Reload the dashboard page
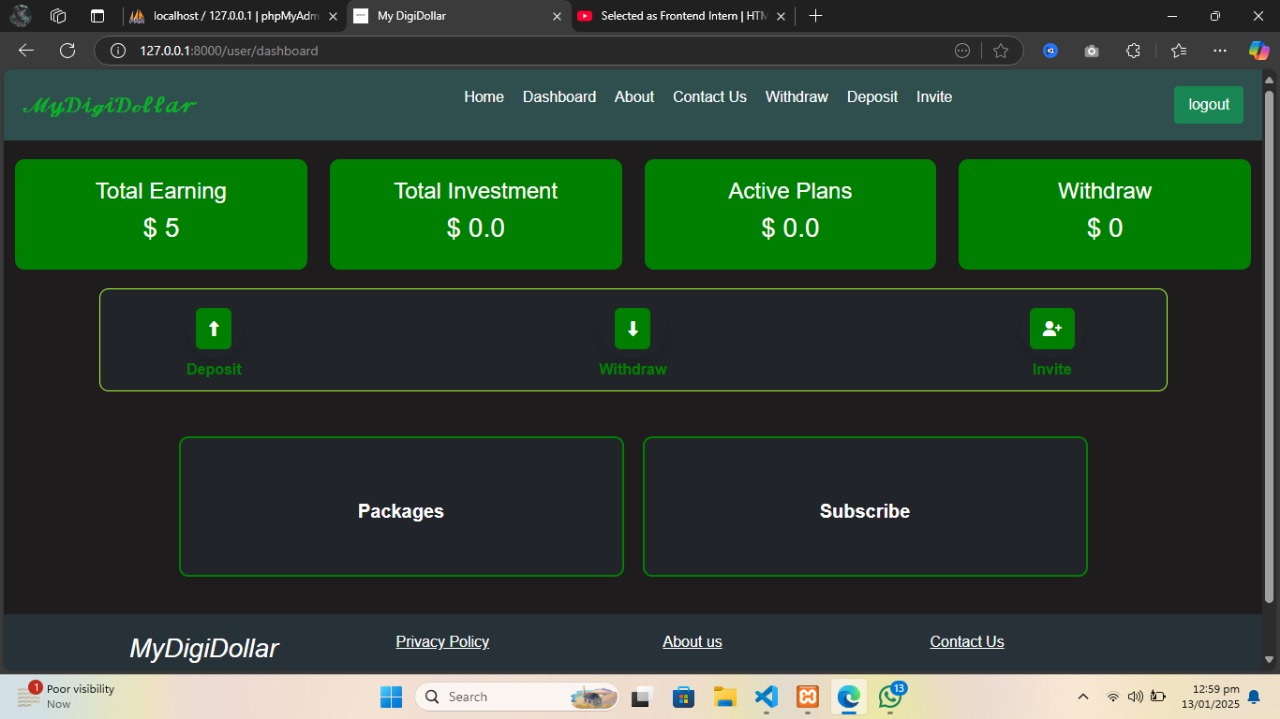 coord(67,51)
